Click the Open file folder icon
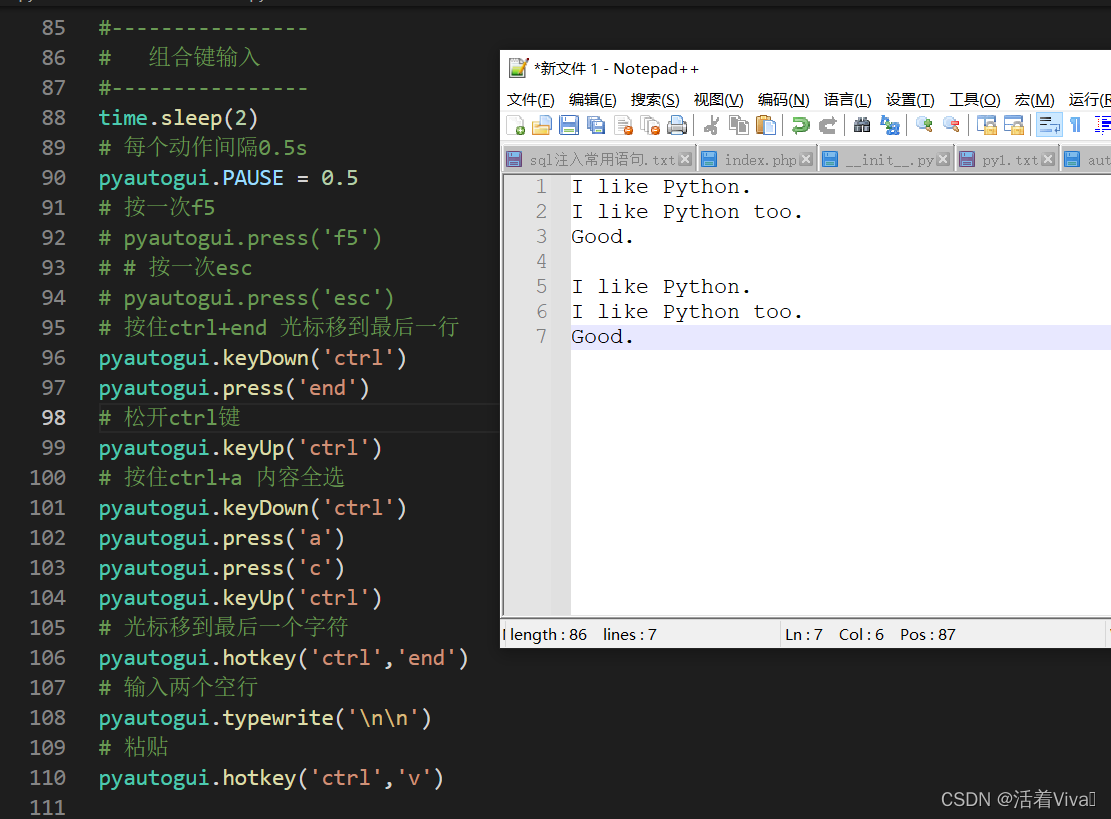 542,125
